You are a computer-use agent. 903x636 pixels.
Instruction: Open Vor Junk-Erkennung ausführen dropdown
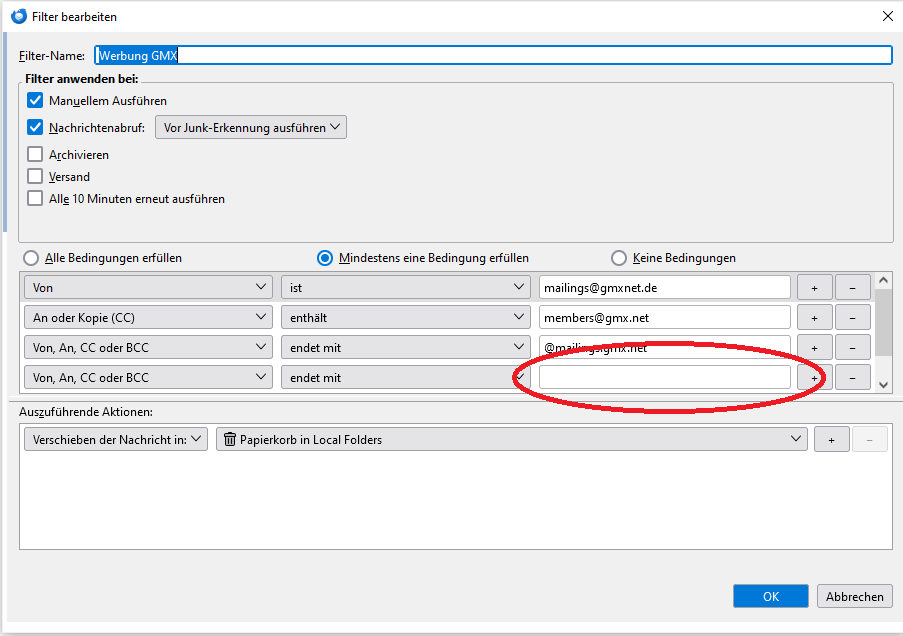click(x=251, y=127)
